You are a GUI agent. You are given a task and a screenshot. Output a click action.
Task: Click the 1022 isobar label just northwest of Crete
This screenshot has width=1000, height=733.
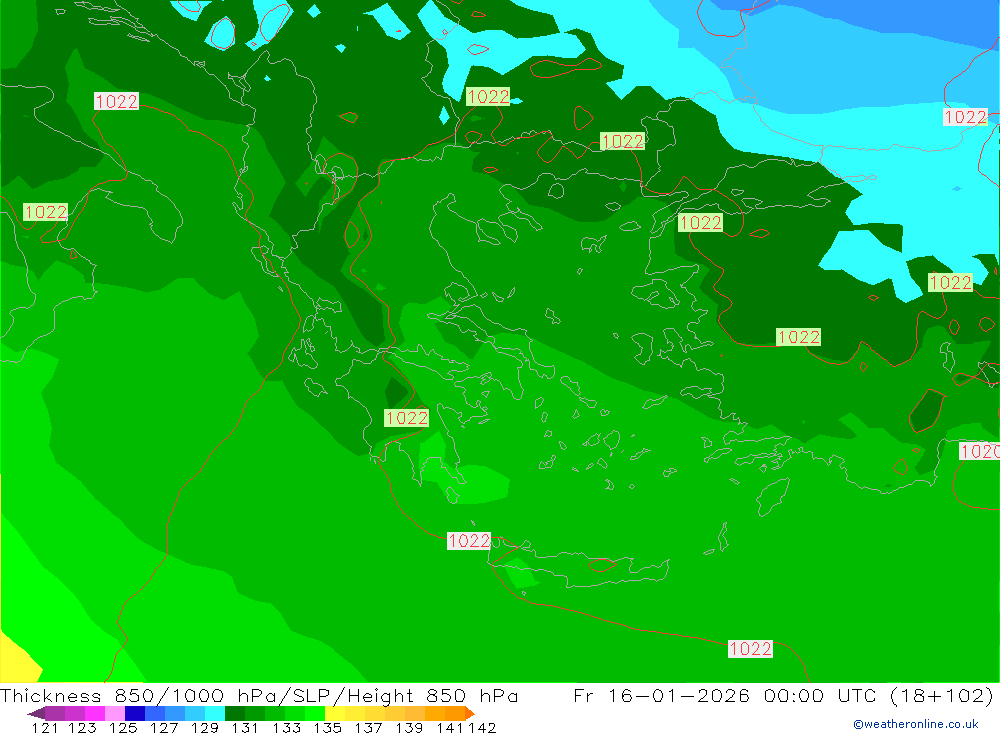469,541
